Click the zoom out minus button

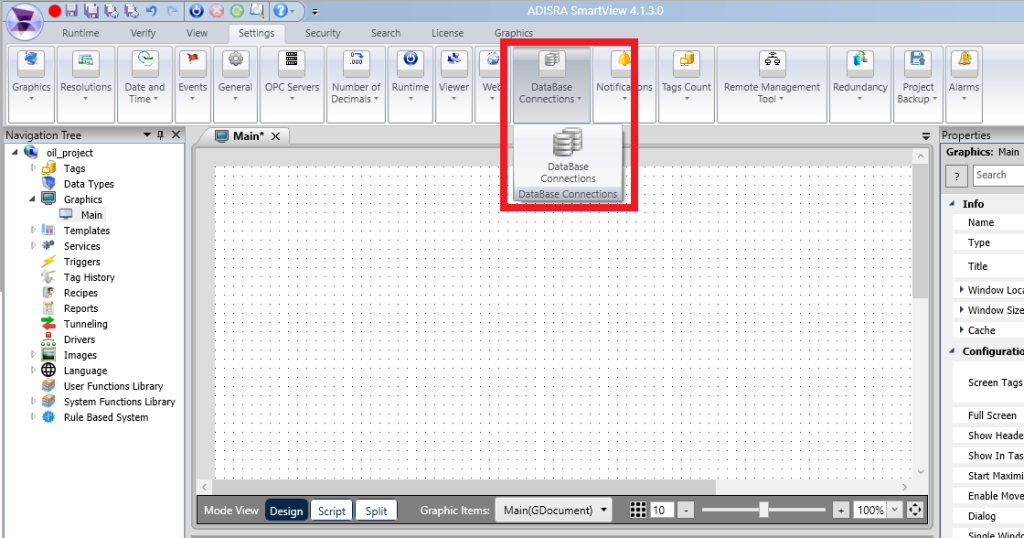[685, 510]
